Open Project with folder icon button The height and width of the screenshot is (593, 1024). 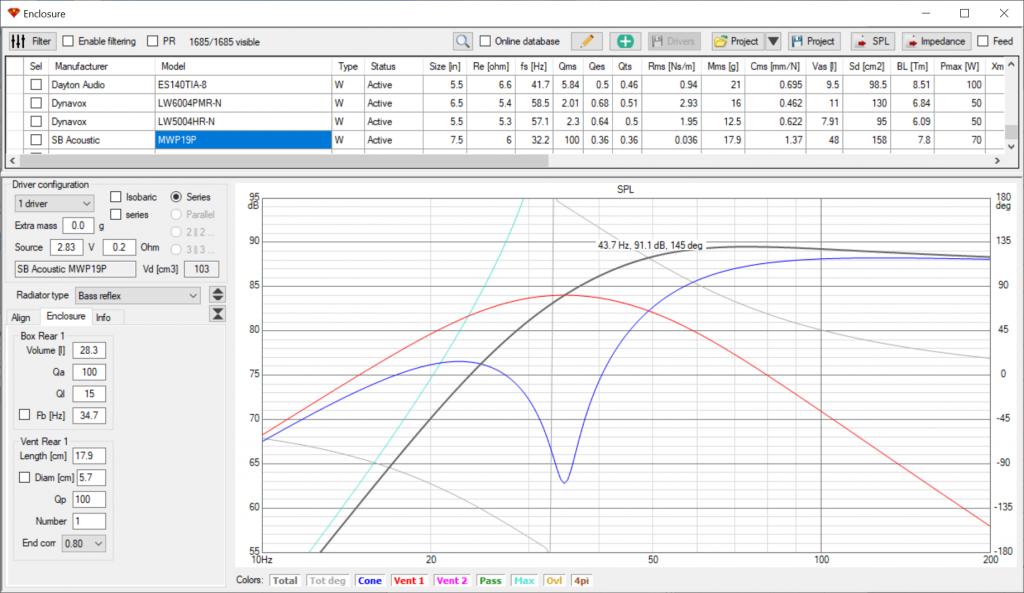pyautogui.click(x=737, y=41)
